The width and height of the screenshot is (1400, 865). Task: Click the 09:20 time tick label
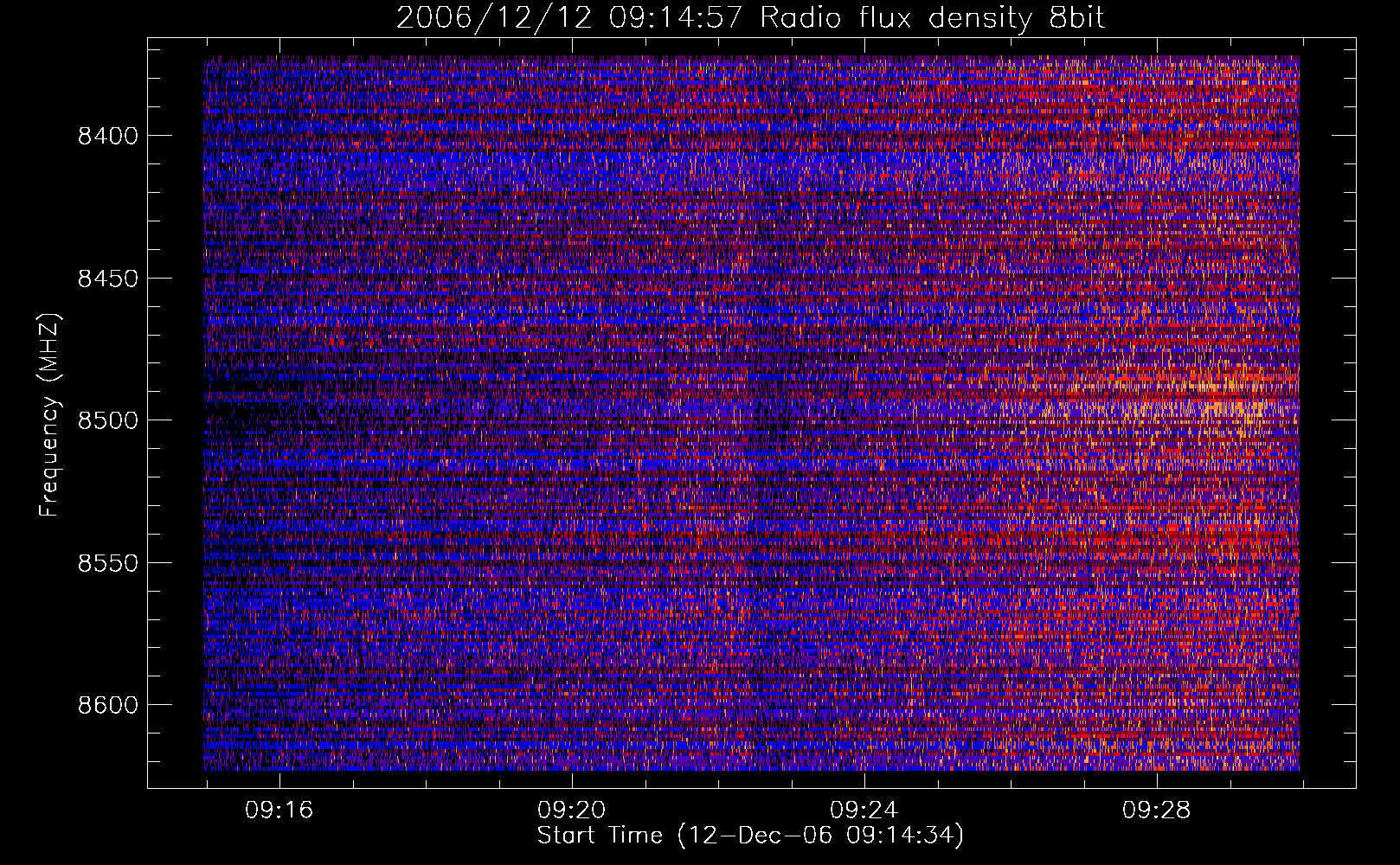click(x=571, y=811)
